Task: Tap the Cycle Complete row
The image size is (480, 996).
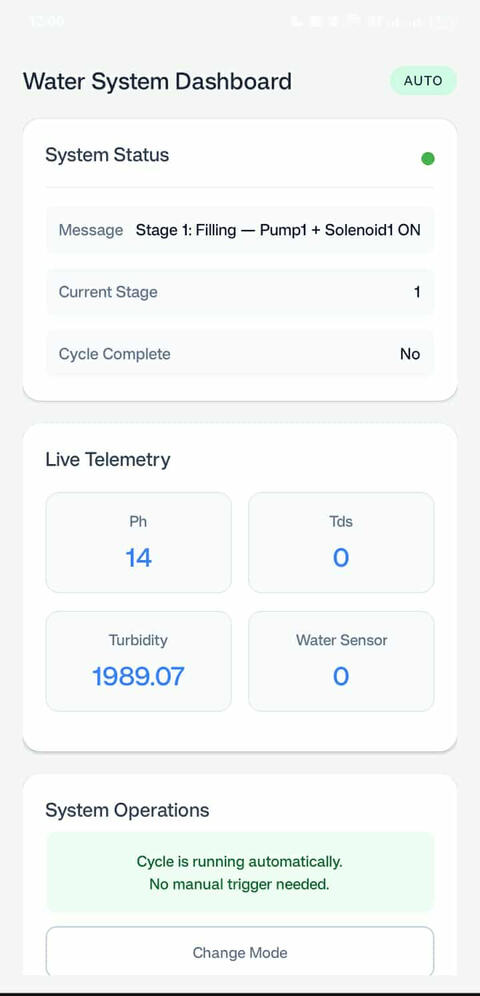Action: (x=240, y=354)
